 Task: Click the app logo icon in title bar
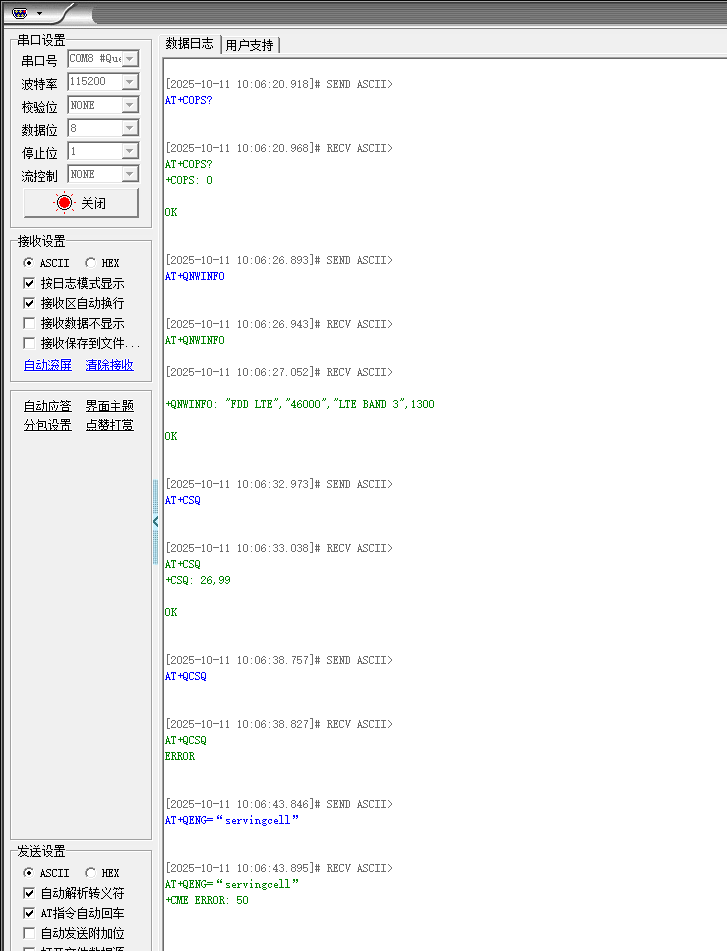19,13
